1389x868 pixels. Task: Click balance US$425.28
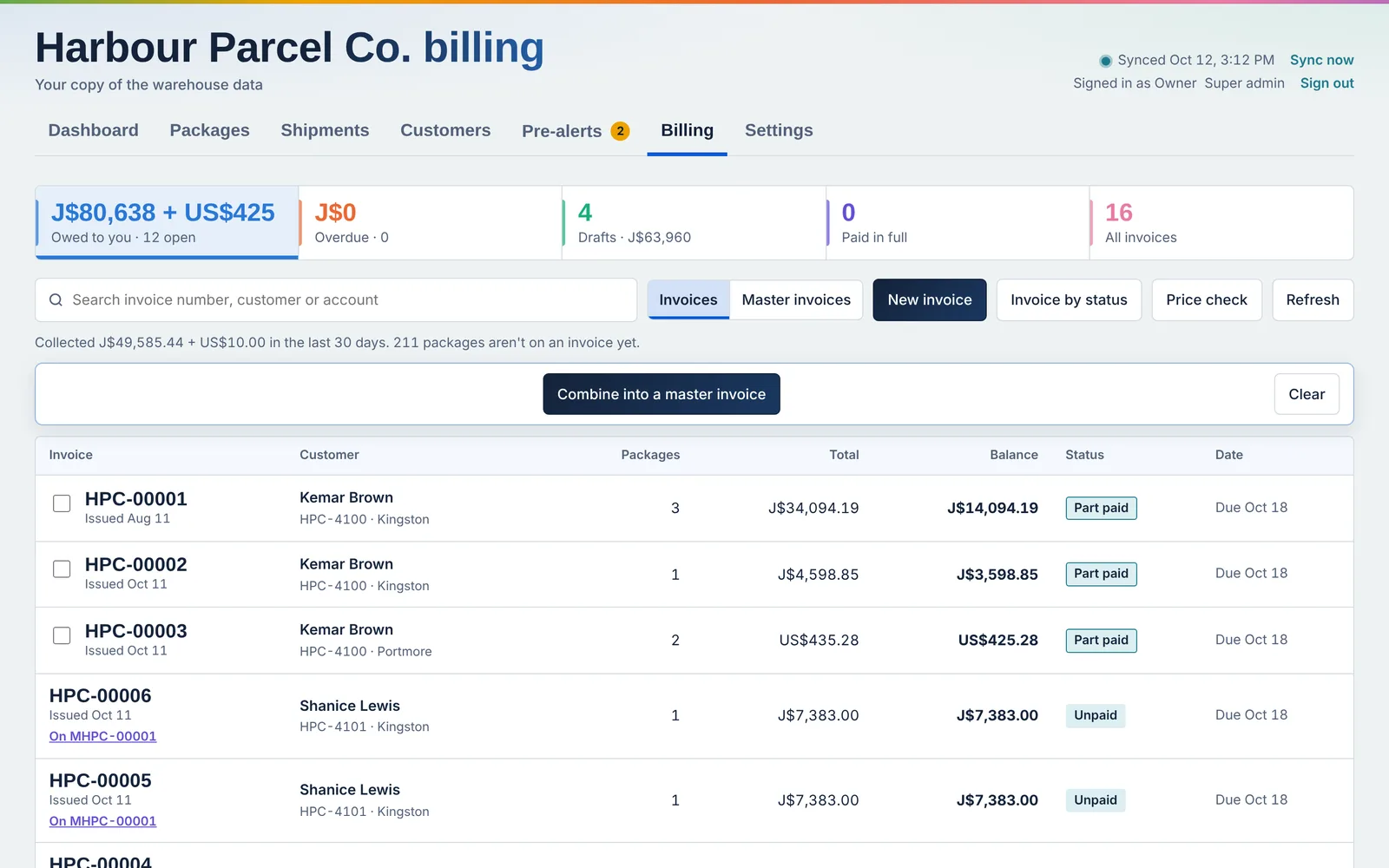[x=997, y=641]
